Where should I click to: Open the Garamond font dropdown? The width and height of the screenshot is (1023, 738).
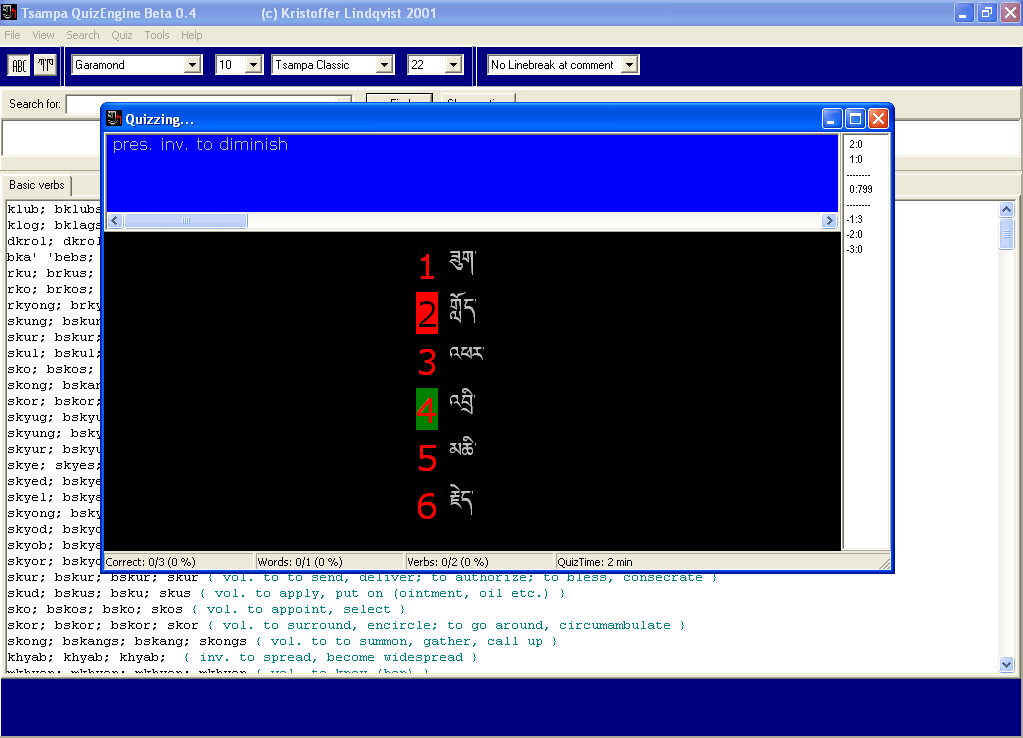192,65
